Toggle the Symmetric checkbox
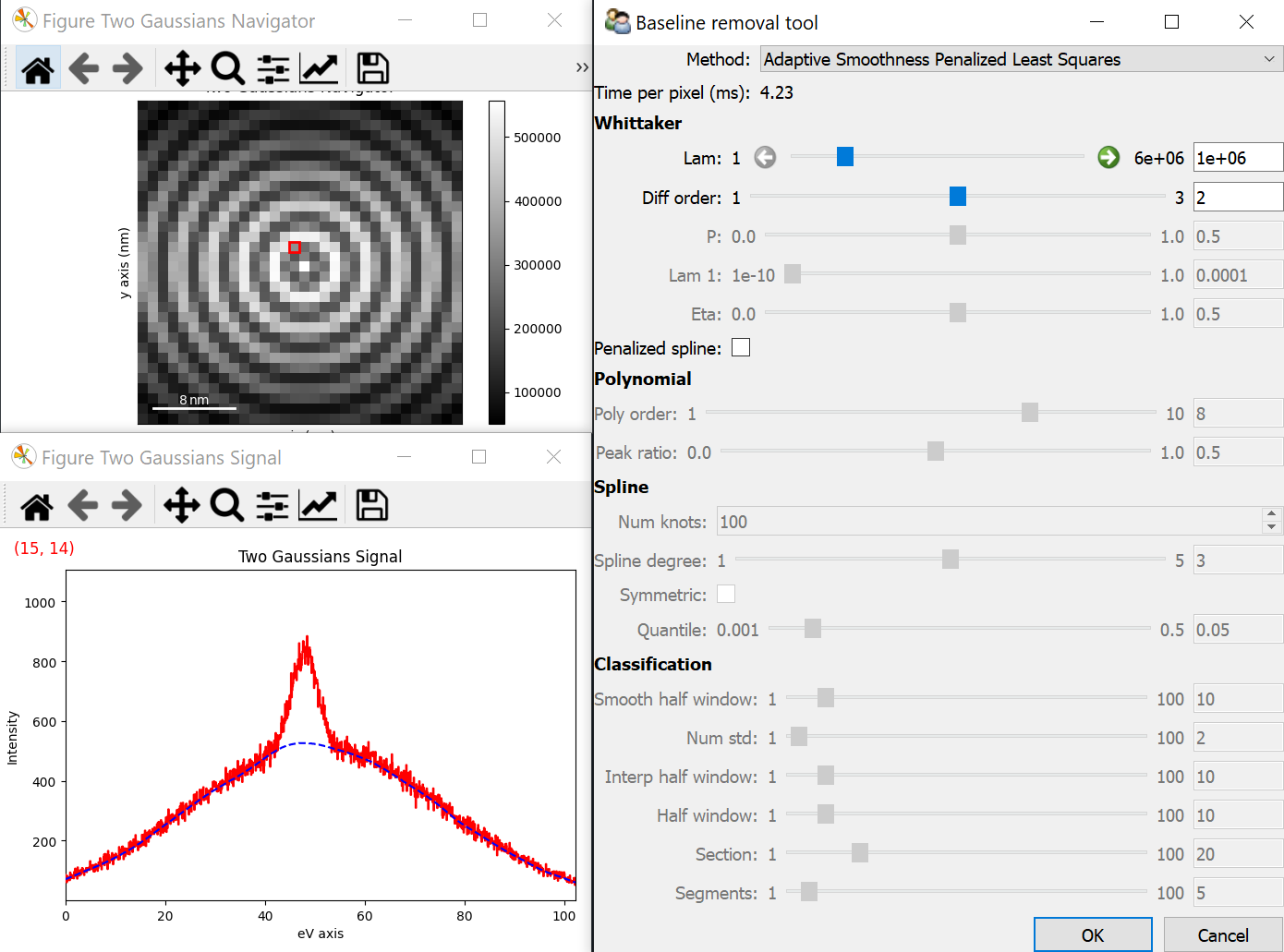The width and height of the screenshot is (1284, 952). tap(726, 595)
